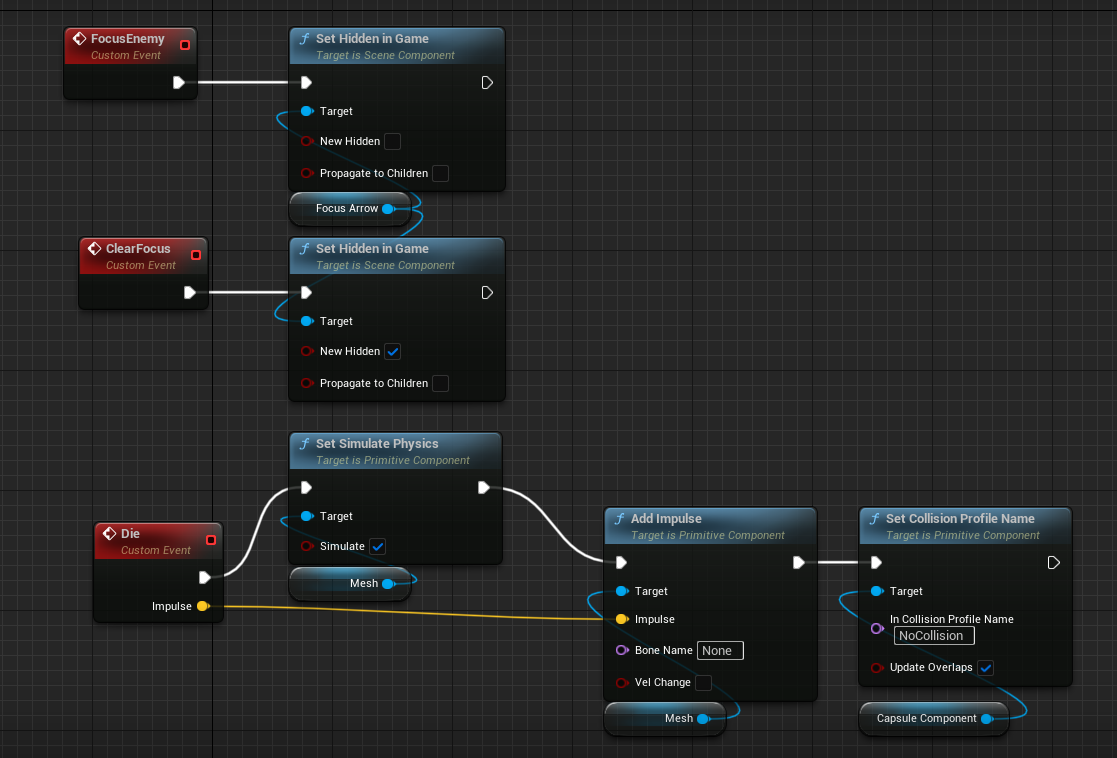This screenshot has height=758, width=1117.
Task: Click the ClearFocus event's white execution output pin
Action: 189,293
